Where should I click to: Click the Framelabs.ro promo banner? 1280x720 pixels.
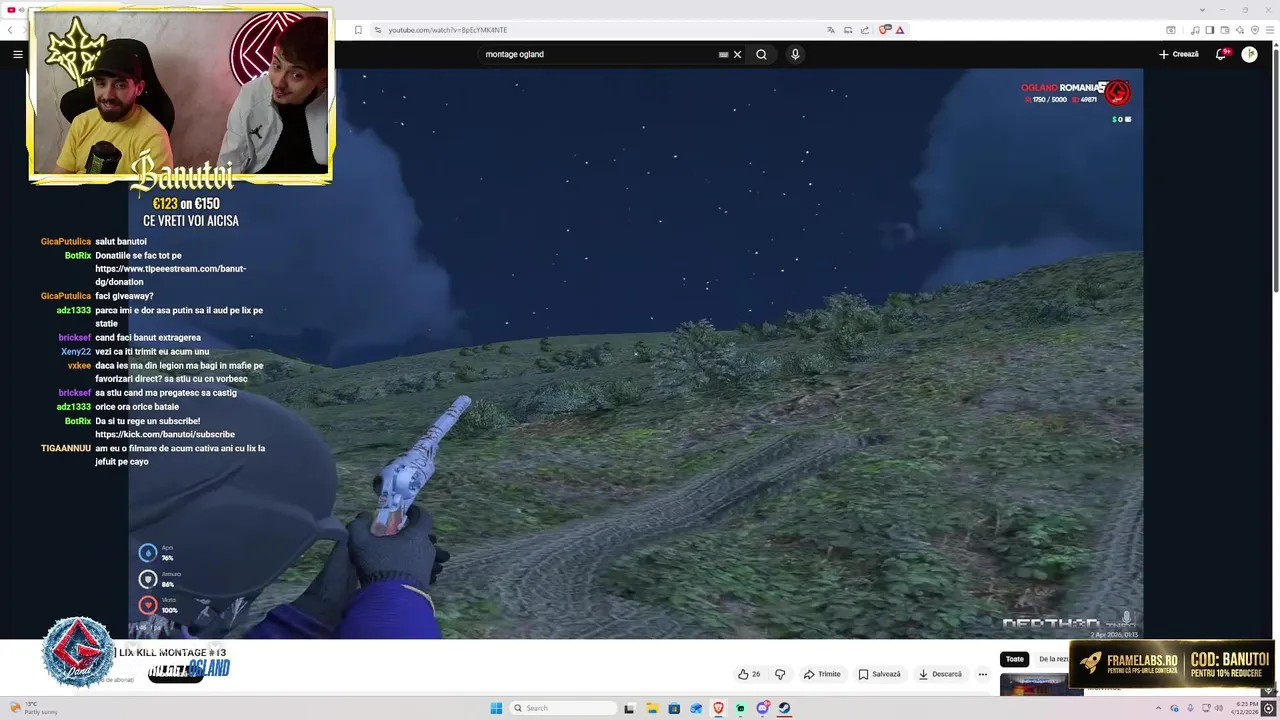pyautogui.click(x=1172, y=664)
